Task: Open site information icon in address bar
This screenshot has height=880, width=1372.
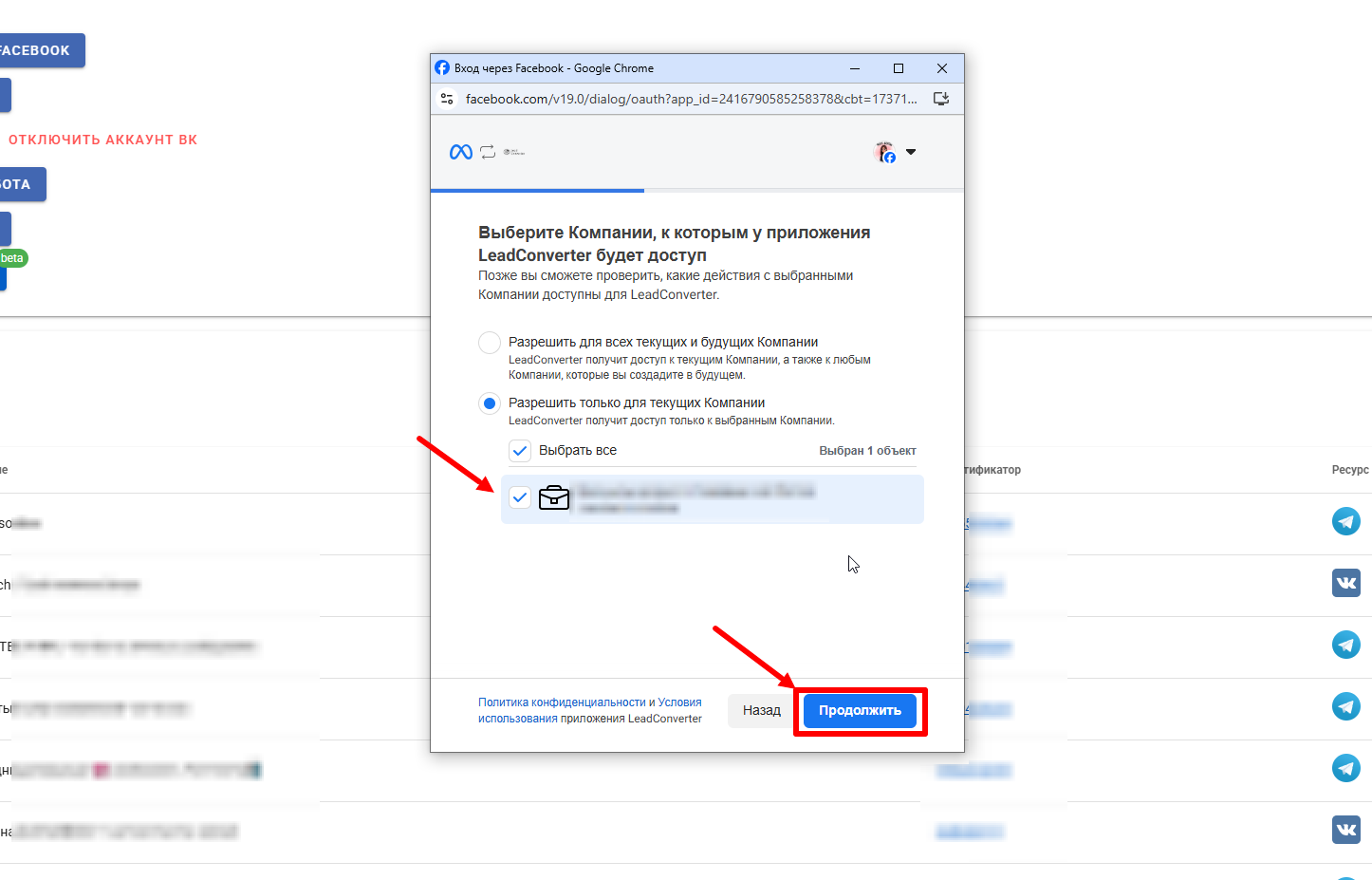Action: click(x=447, y=99)
